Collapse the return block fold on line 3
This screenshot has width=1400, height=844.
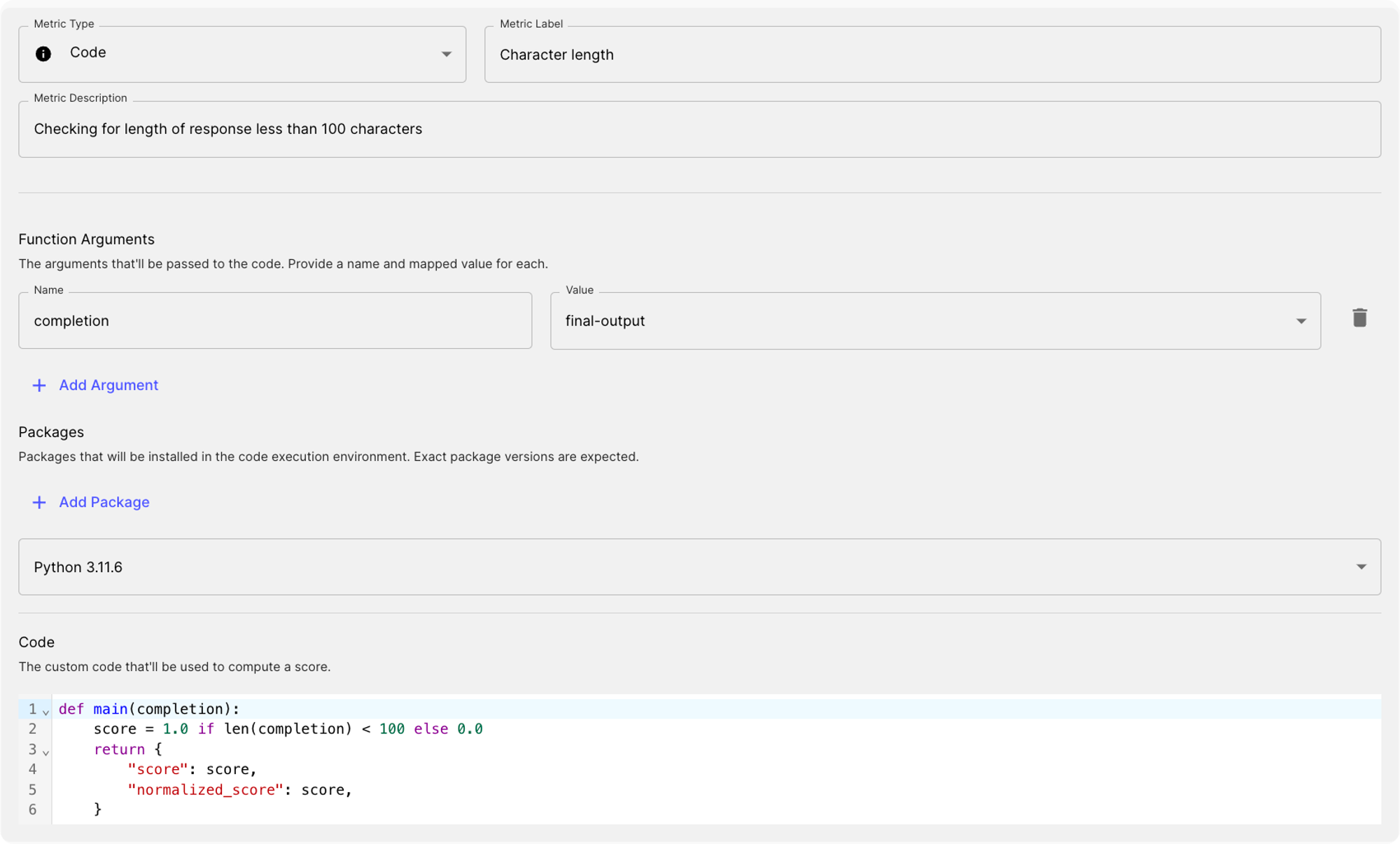[46, 752]
